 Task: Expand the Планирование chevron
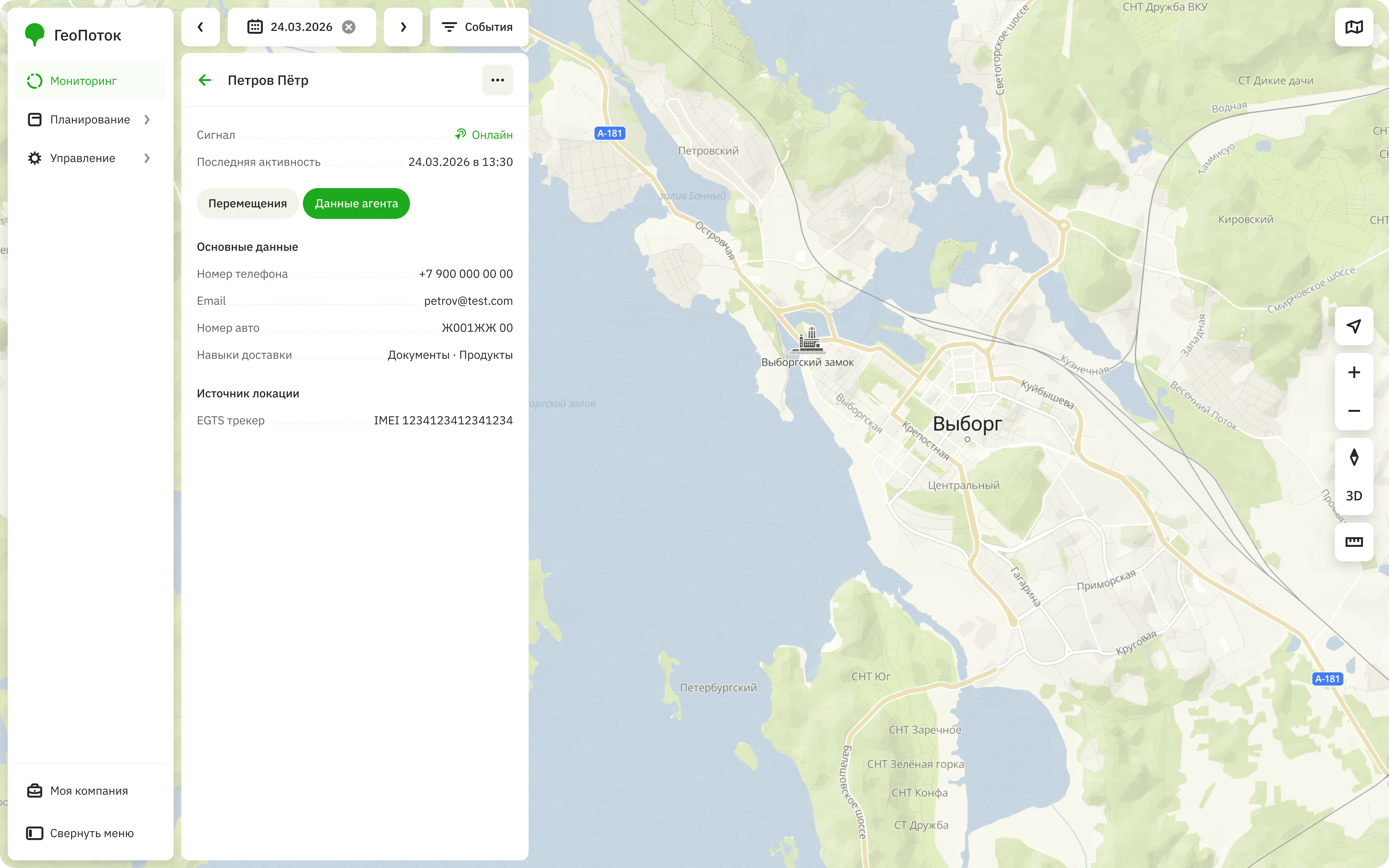[147, 119]
